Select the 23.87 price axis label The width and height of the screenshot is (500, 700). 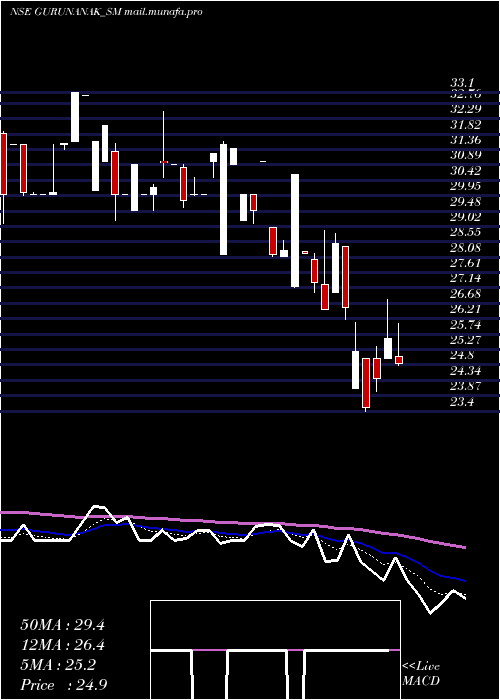466,387
